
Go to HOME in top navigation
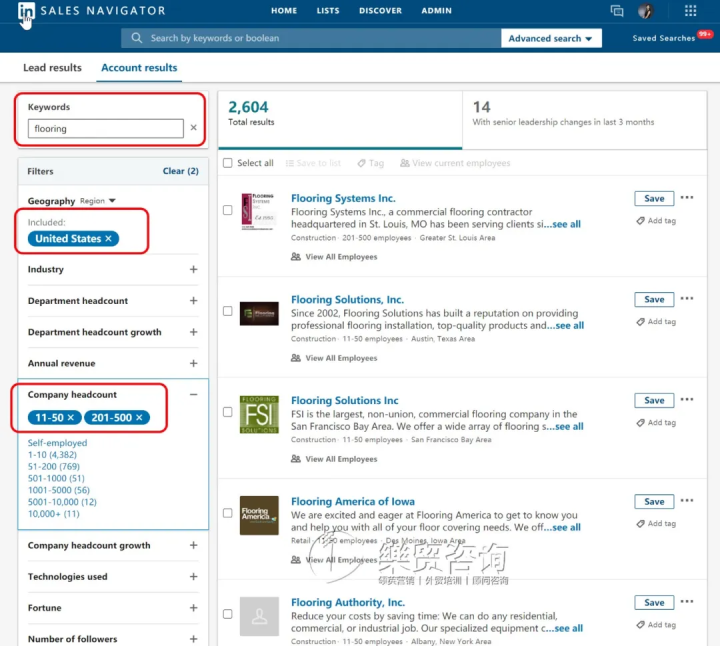pyautogui.click(x=284, y=11)
